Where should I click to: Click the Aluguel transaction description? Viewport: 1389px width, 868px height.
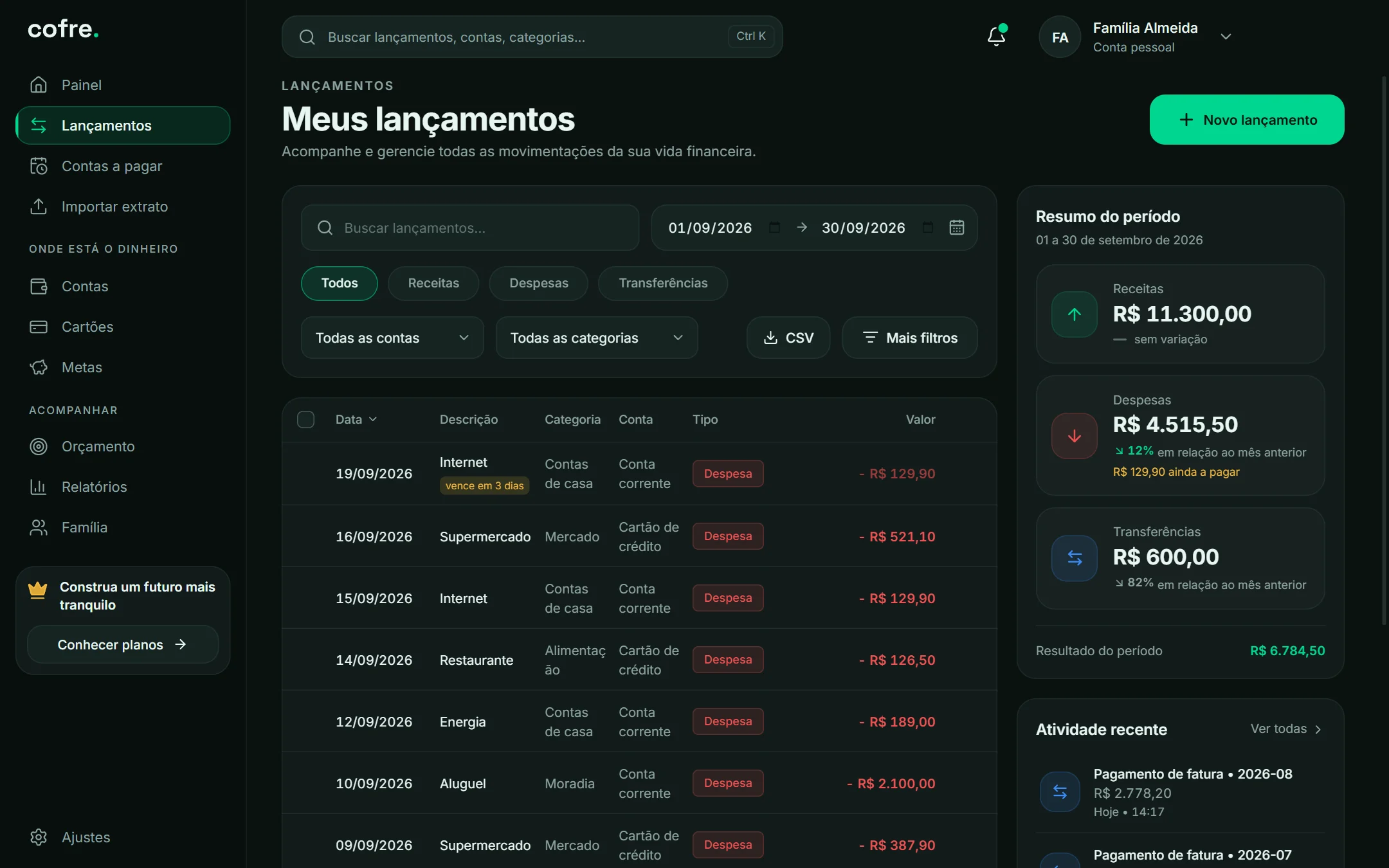click(x=463, y=784)
